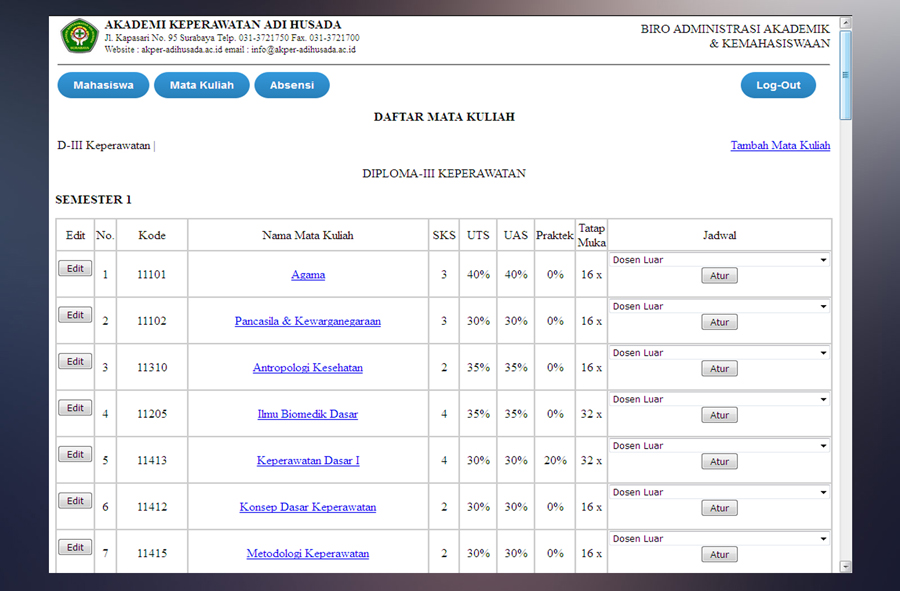
Task: Expand Dosen Luar dropdown for Konsep Dasar Keperawatan
Action: pyautogui.click(x=720, y=492)
